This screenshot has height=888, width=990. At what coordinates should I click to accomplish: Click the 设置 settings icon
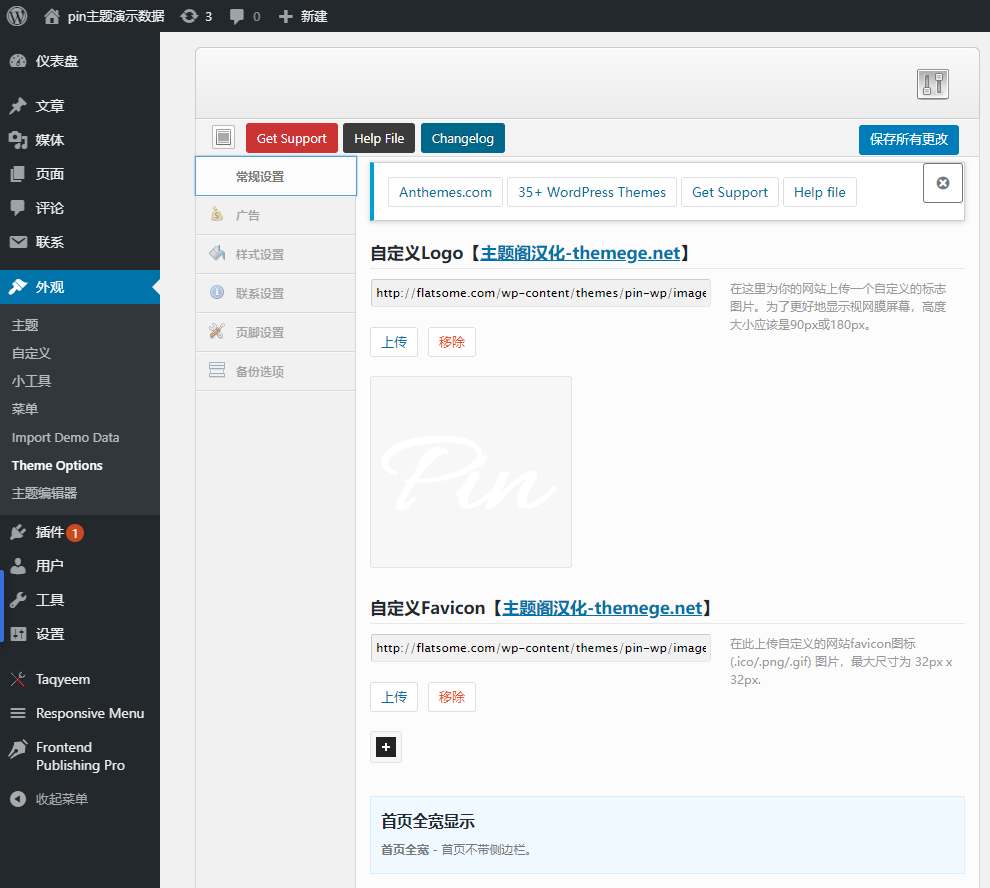pyautogui.click(x=18, y=634)
